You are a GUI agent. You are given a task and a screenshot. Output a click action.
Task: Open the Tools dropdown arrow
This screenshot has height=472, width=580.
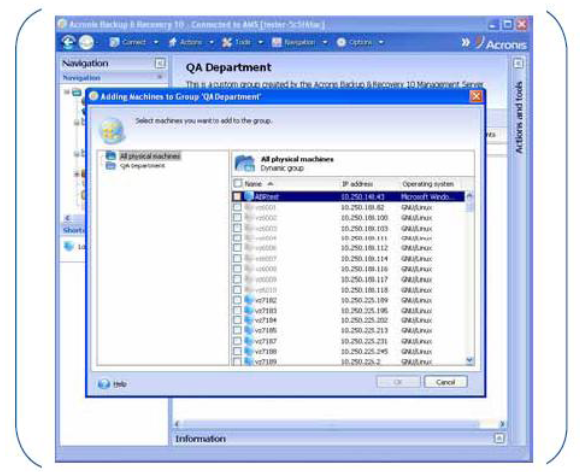[x=260, y=43]
